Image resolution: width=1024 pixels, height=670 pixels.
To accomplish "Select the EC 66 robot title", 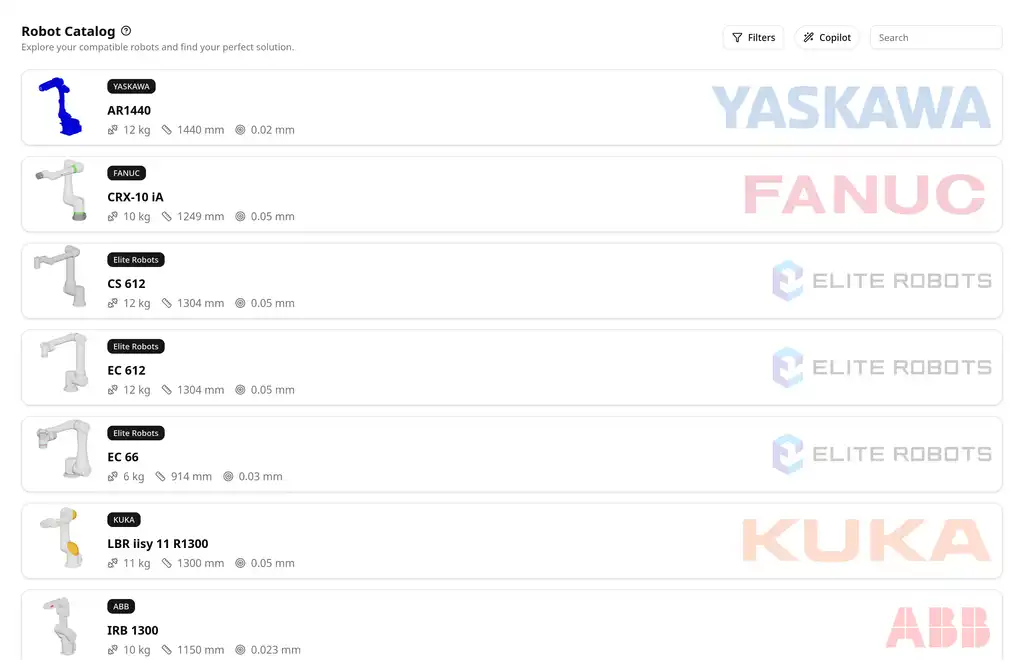I will (x=123, y=457).
